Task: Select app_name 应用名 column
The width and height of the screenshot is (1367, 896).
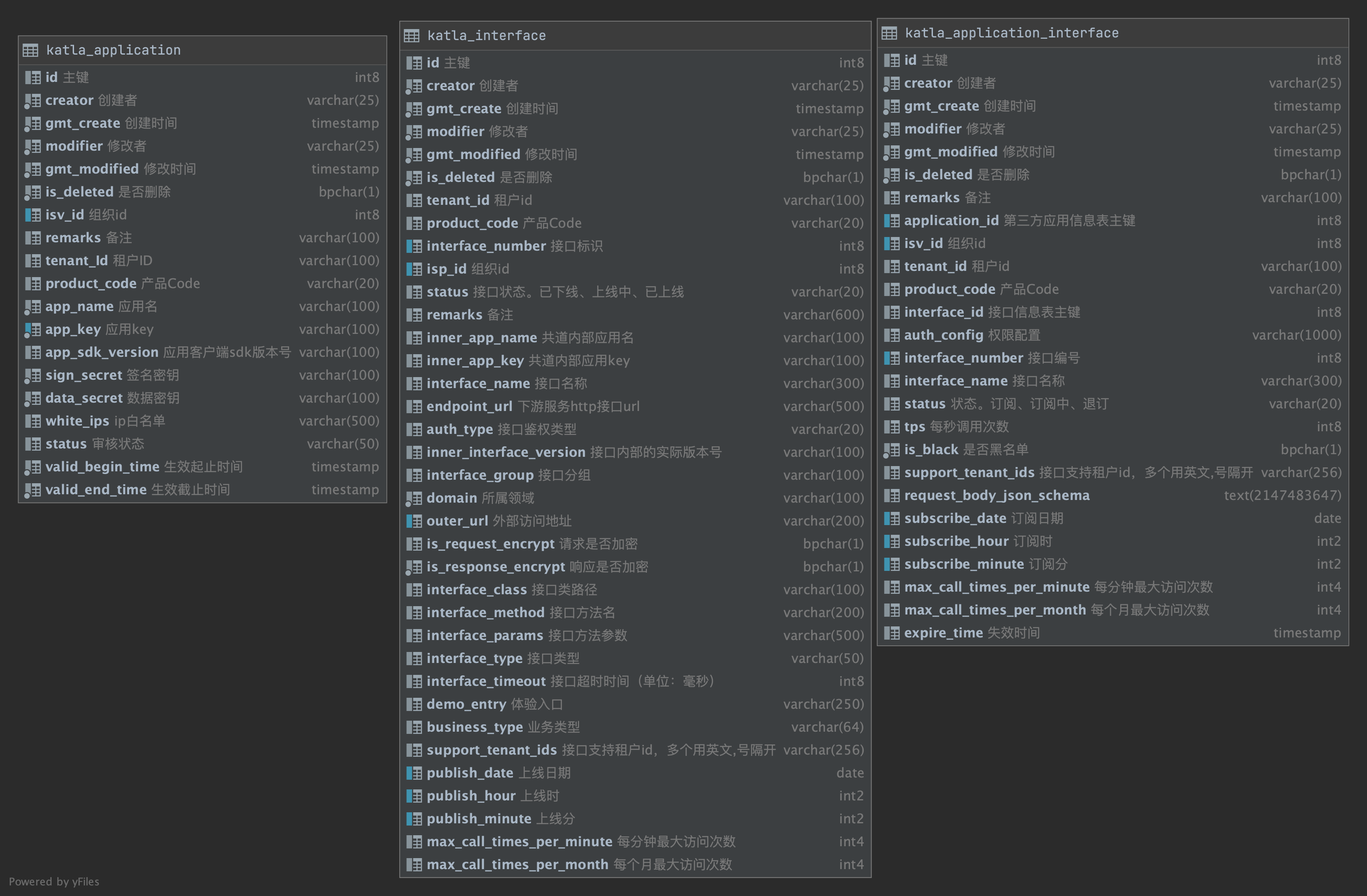Action: click(x=202, y=307)
